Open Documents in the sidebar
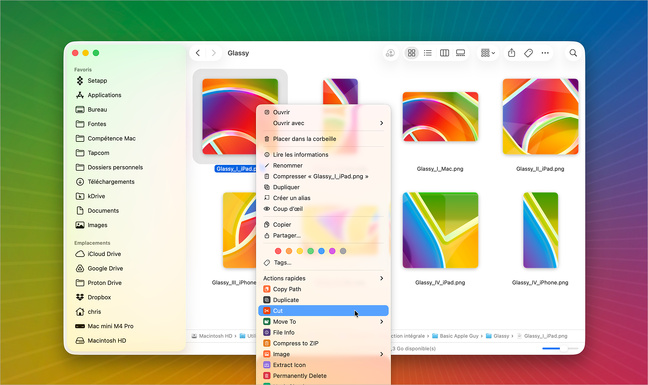 (x=103, y=211)
